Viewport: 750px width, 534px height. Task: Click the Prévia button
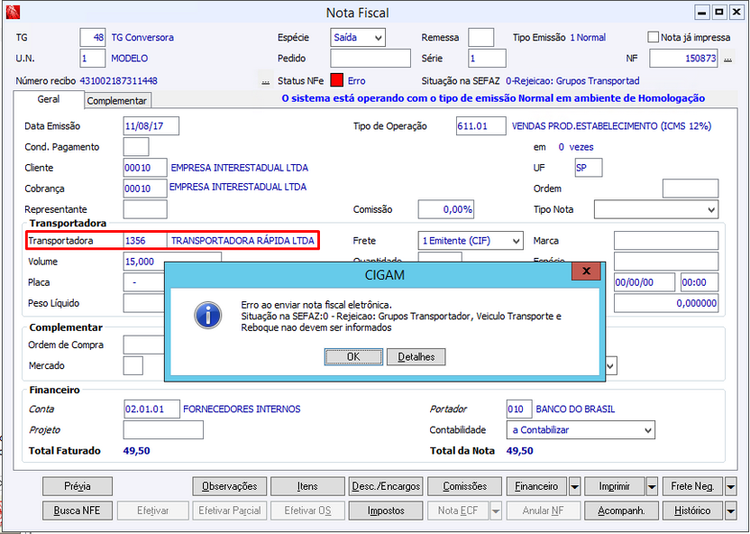tap(77, 487)
